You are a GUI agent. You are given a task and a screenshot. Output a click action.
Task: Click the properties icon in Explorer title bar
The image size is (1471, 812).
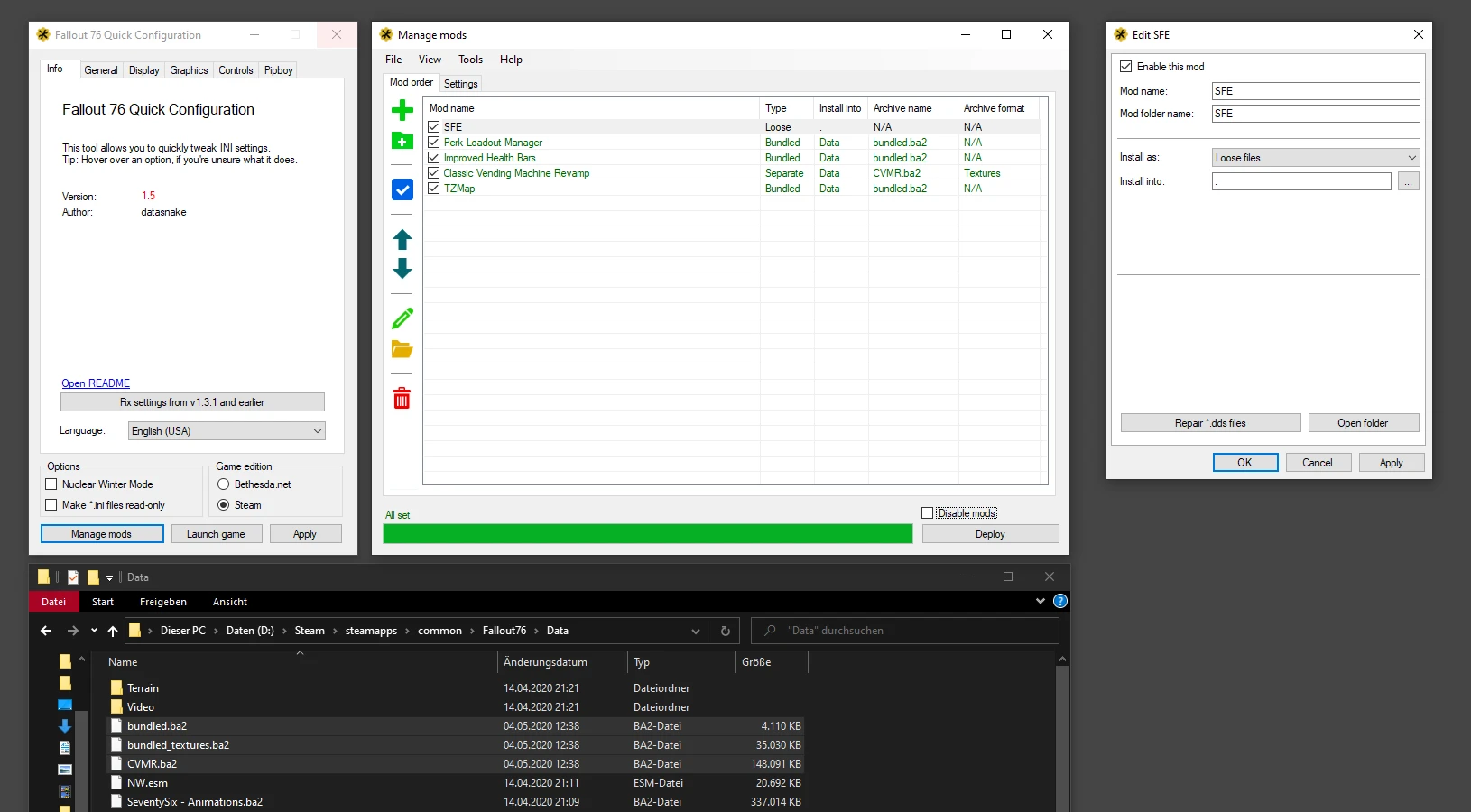[73, 577]
